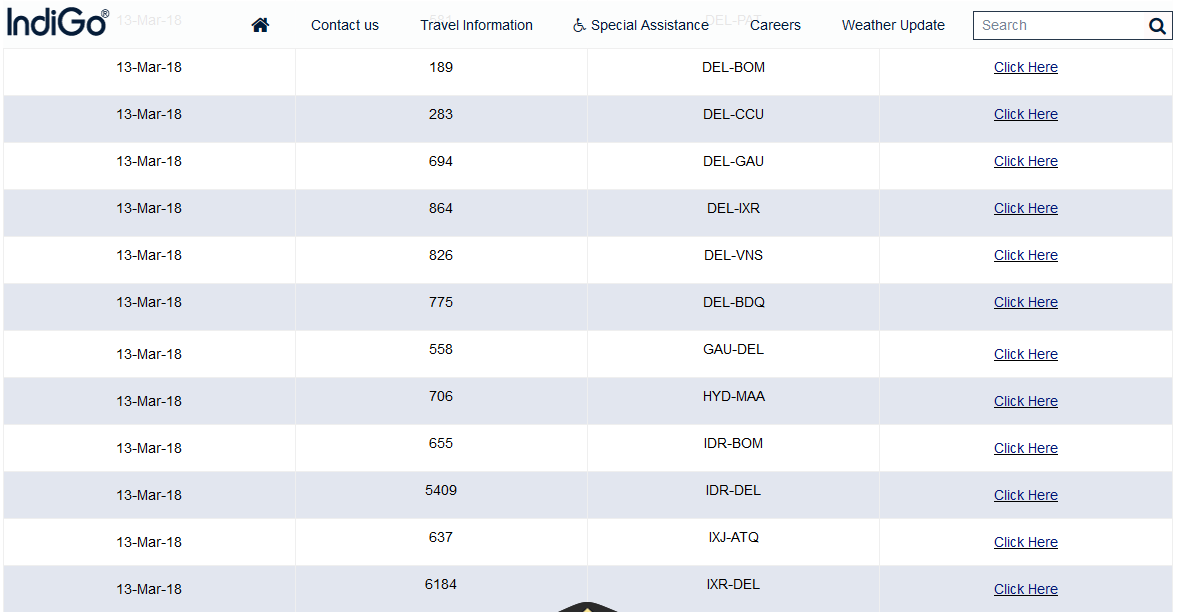This screenshot has height=612, width=1184.
Task: Click the wheelchair Special Assistance icon
Action: 579,25
